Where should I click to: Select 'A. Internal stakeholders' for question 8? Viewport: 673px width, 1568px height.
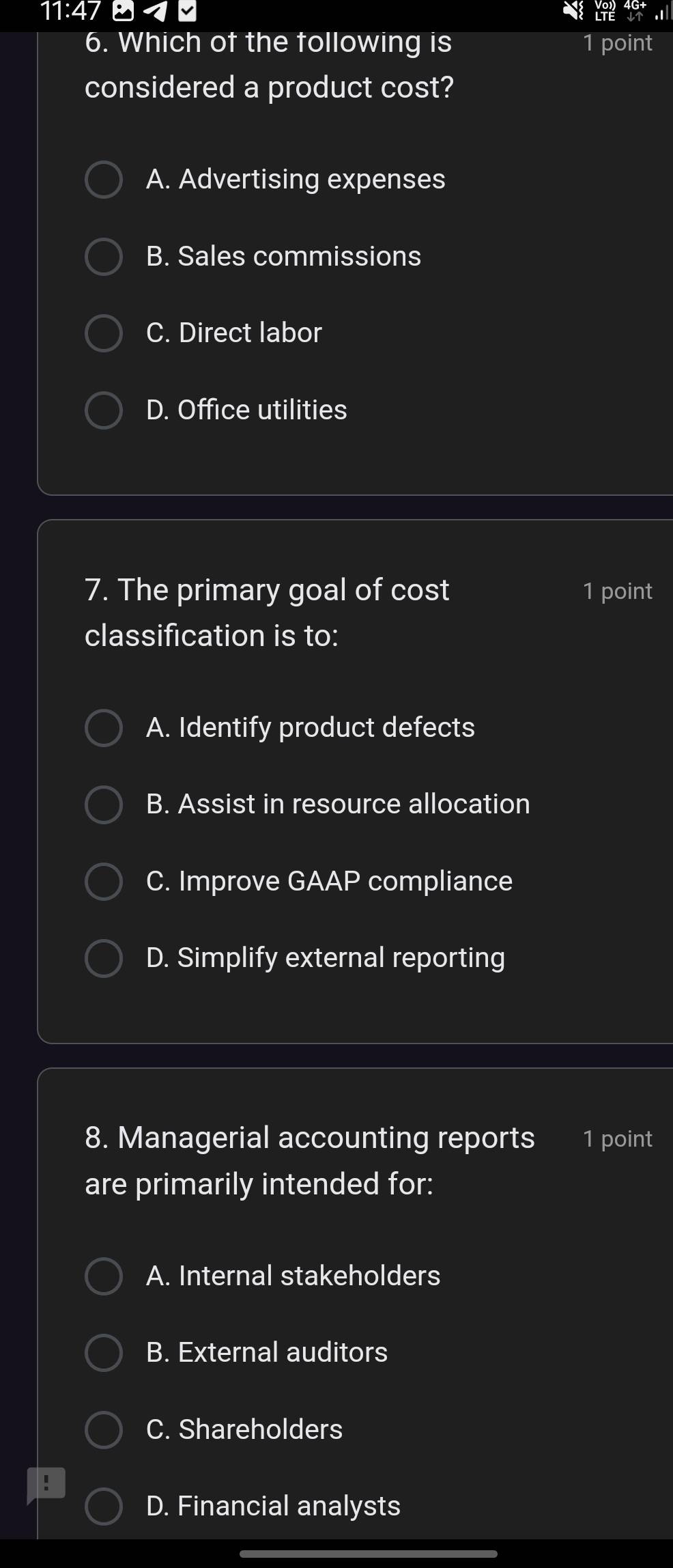104,1276
